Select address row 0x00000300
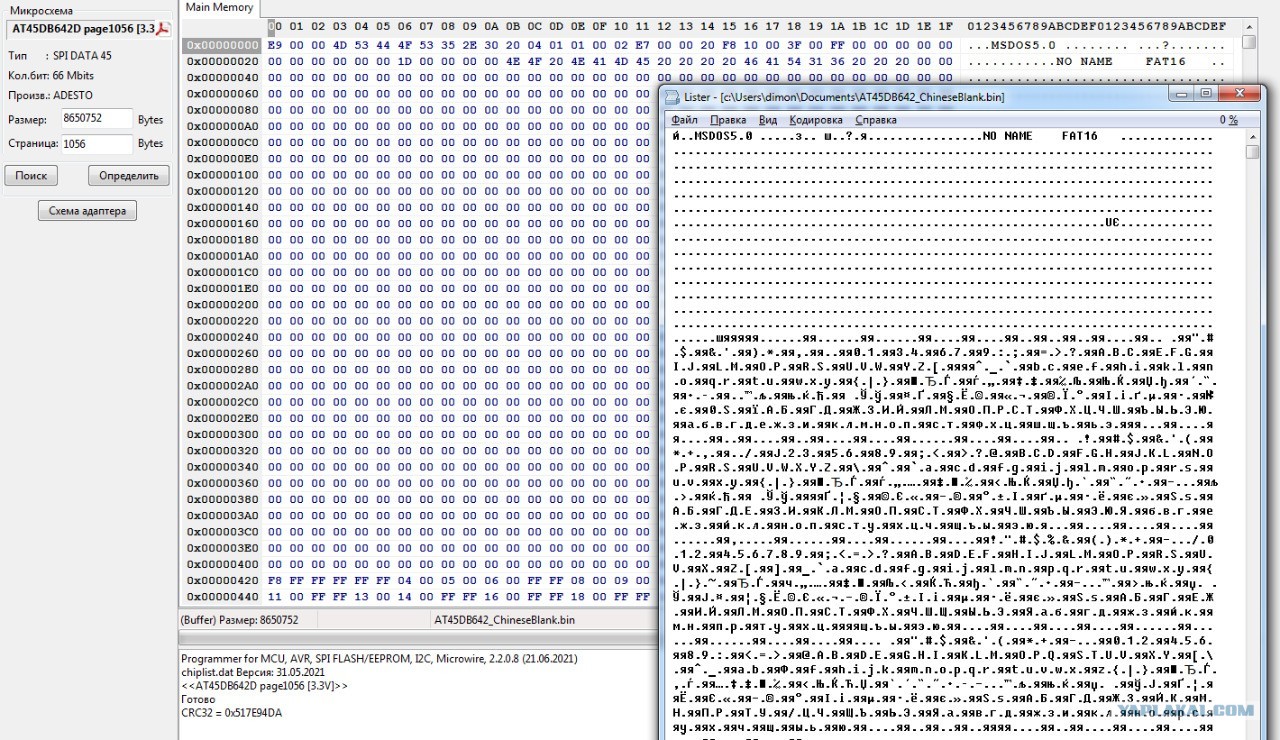 (221, 434)
